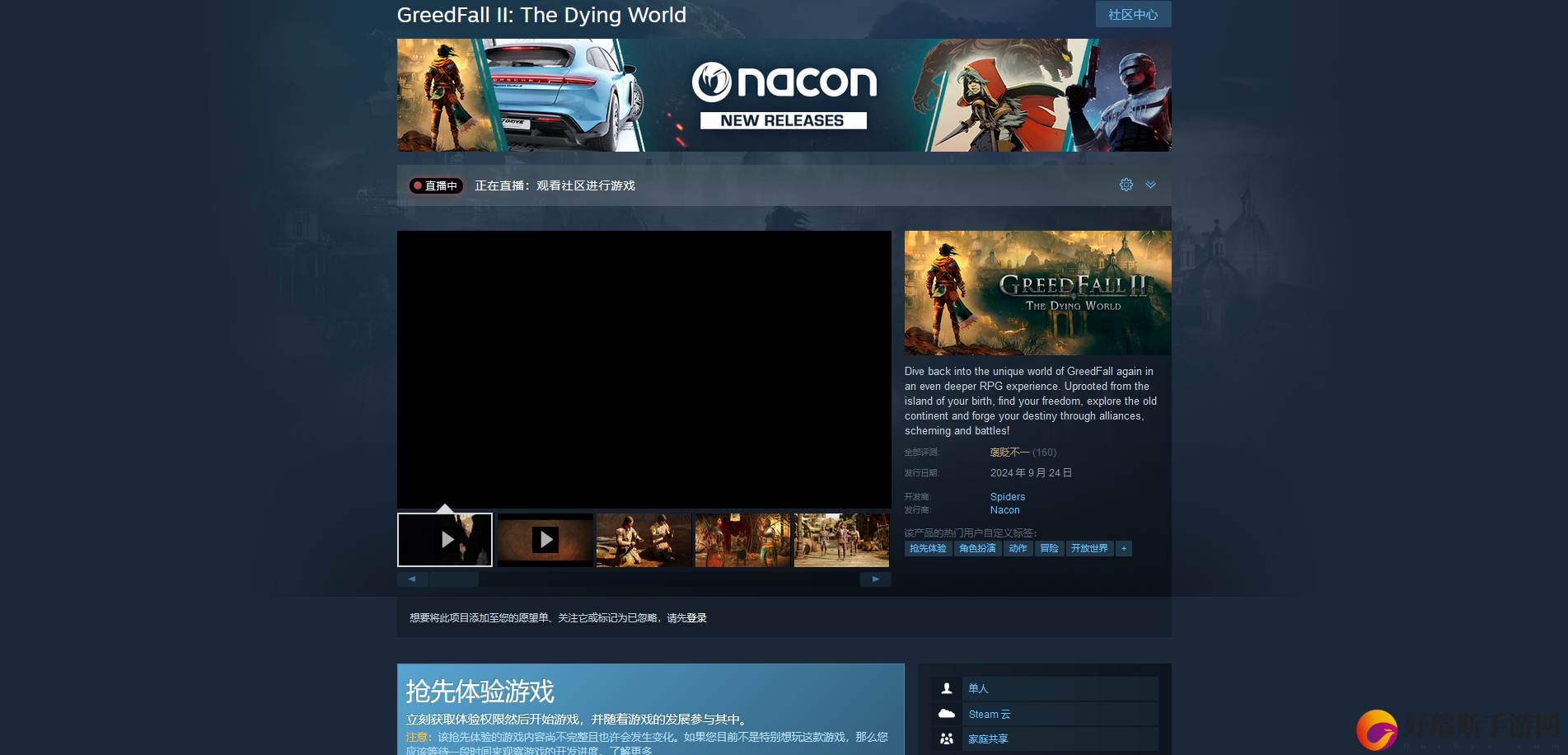
Task: Select the red-forest characters screenshot thumbnail
Action: tap(742, 540)
